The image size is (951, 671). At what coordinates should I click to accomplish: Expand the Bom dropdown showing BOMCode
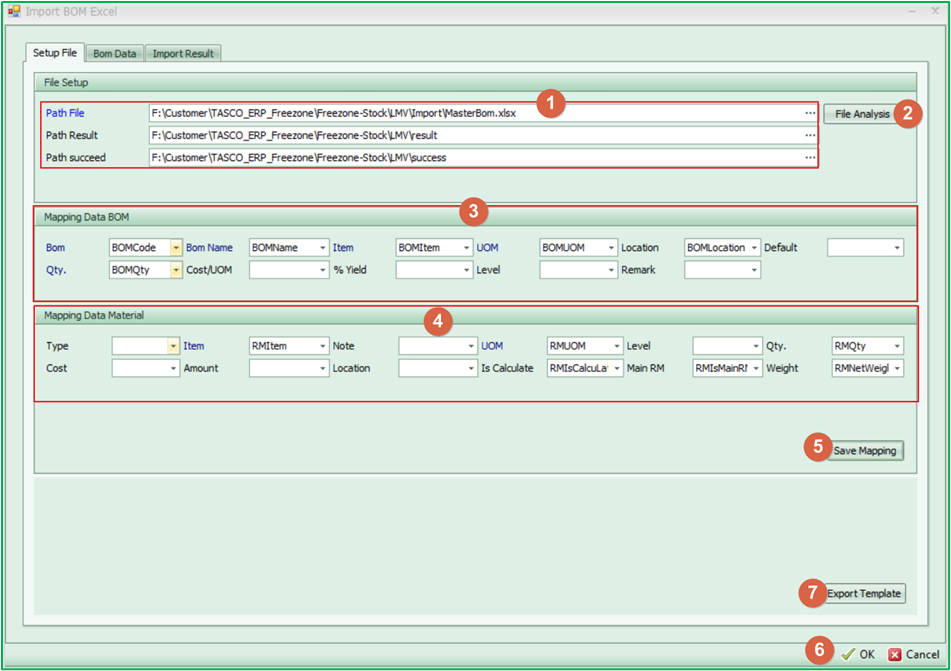point(176,247)
